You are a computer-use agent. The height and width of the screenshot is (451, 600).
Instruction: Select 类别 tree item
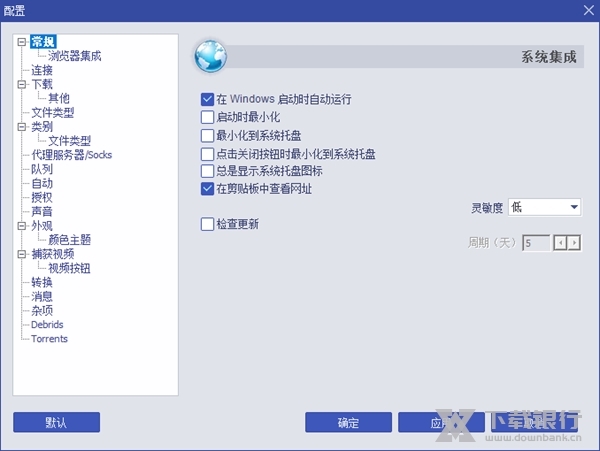(42, 127)
